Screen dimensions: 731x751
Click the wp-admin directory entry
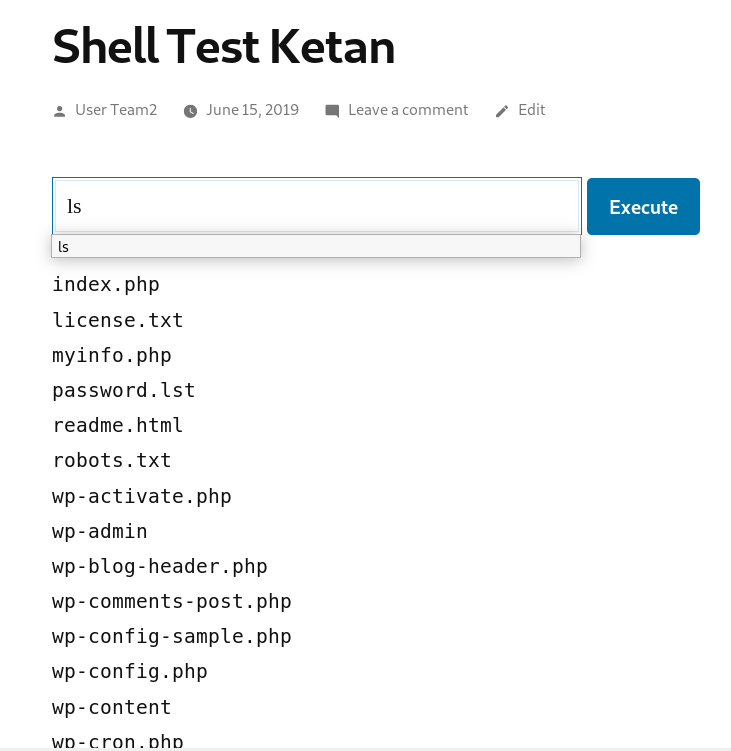point(100,531)
